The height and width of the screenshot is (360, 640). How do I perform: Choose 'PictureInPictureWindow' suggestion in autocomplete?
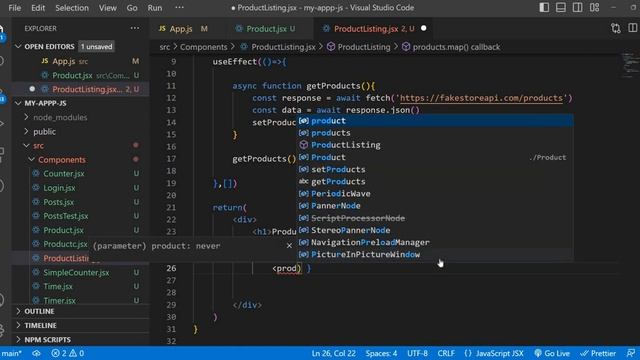click(x=435, y=254)
